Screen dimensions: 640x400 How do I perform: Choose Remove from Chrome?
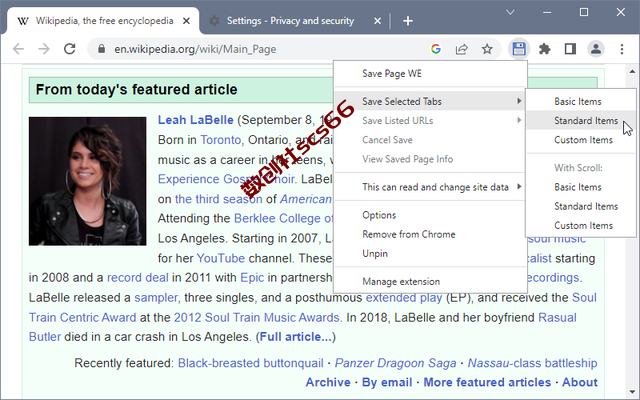point(431,234)
